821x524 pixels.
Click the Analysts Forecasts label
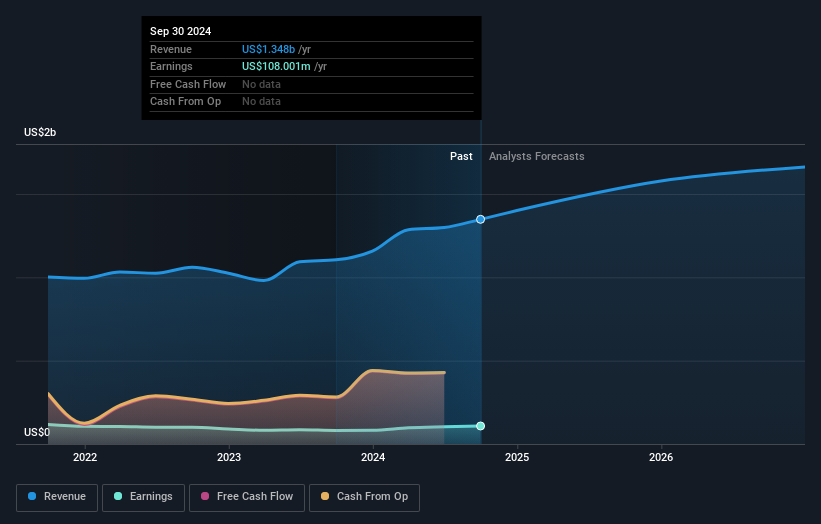pos(537,156)
